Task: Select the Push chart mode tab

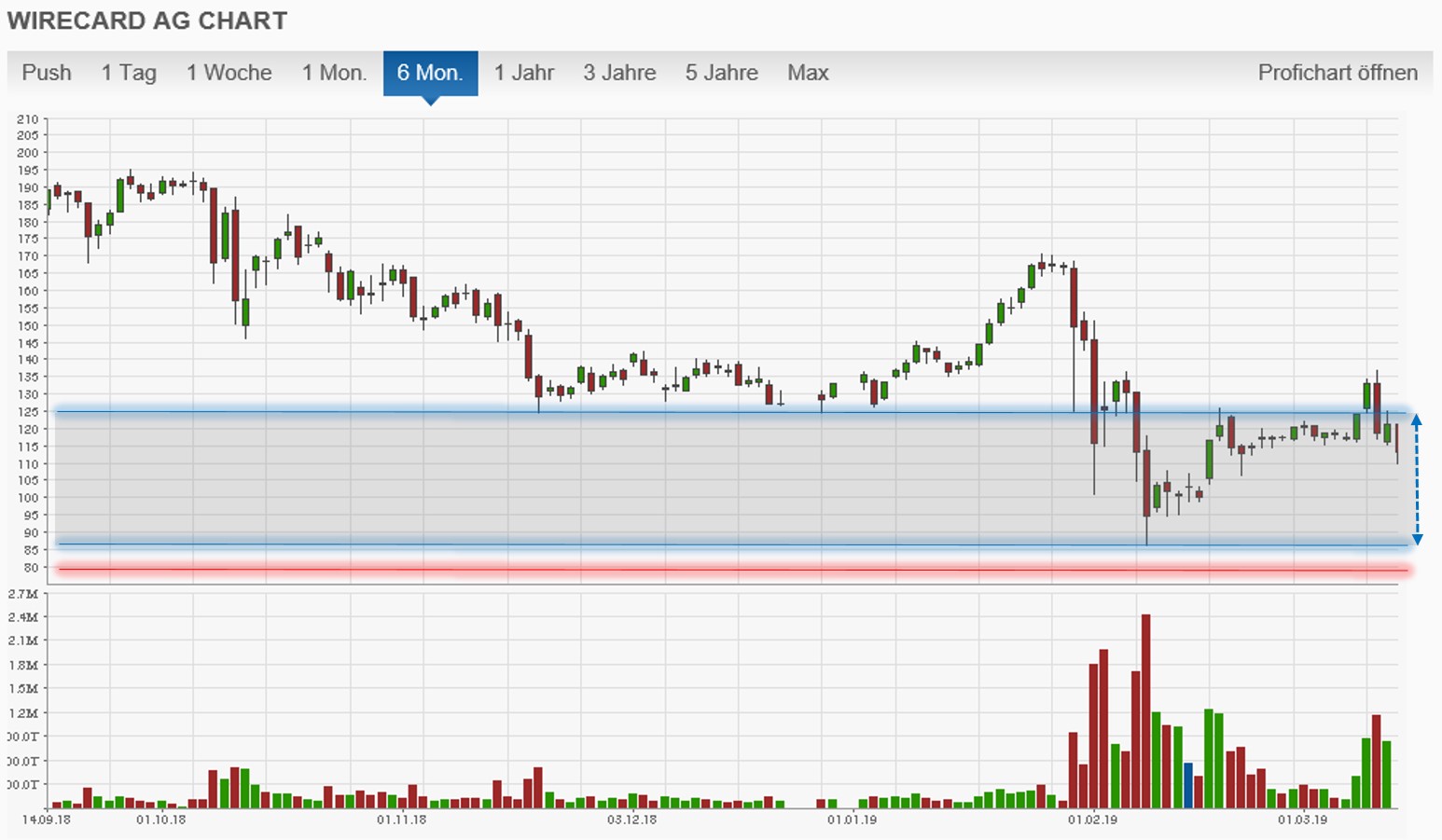Action: point(47,73)
